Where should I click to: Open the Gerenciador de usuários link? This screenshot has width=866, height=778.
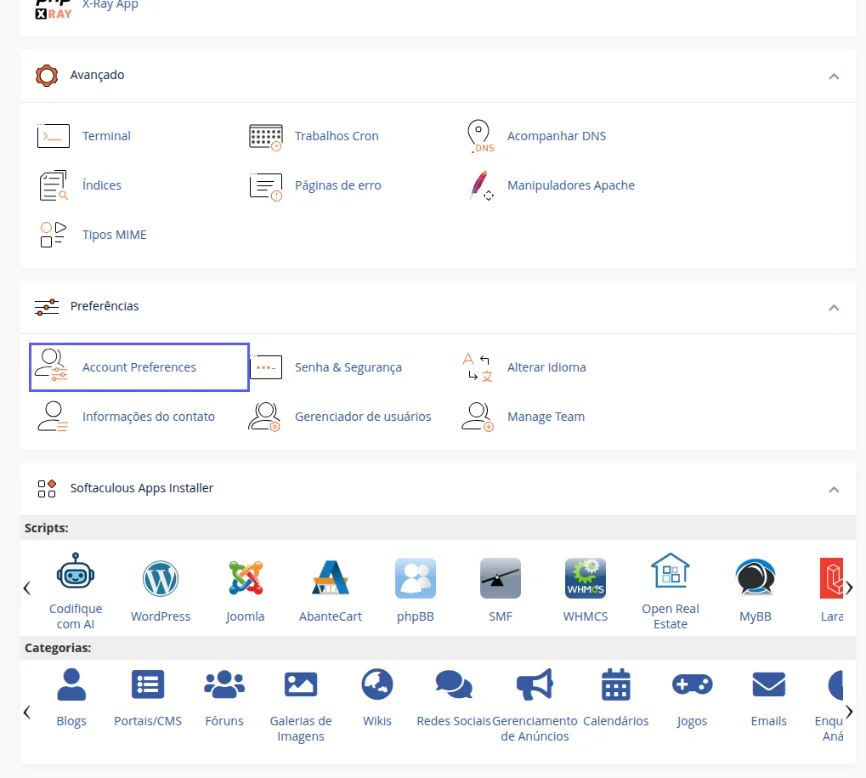[x=363, y=416]
